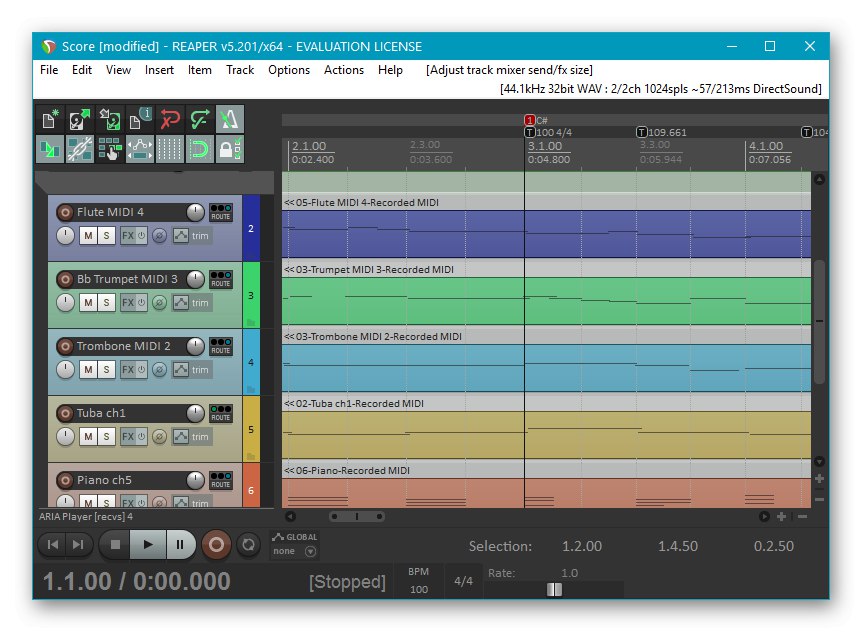This screenshot has height=632, width=862.
Task: Click the vertical zoom in plus button
Action: (819, 479)
